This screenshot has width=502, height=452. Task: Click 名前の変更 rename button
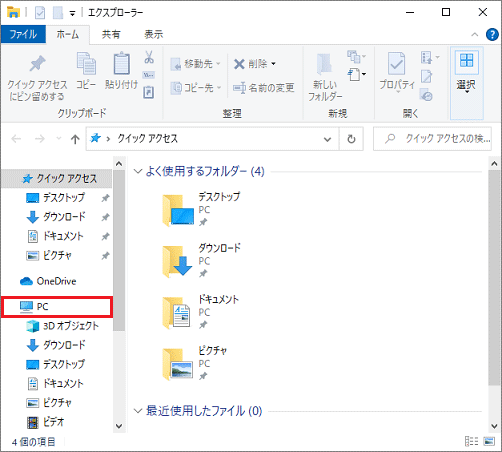pyautogui.click(x=263, y=88)
